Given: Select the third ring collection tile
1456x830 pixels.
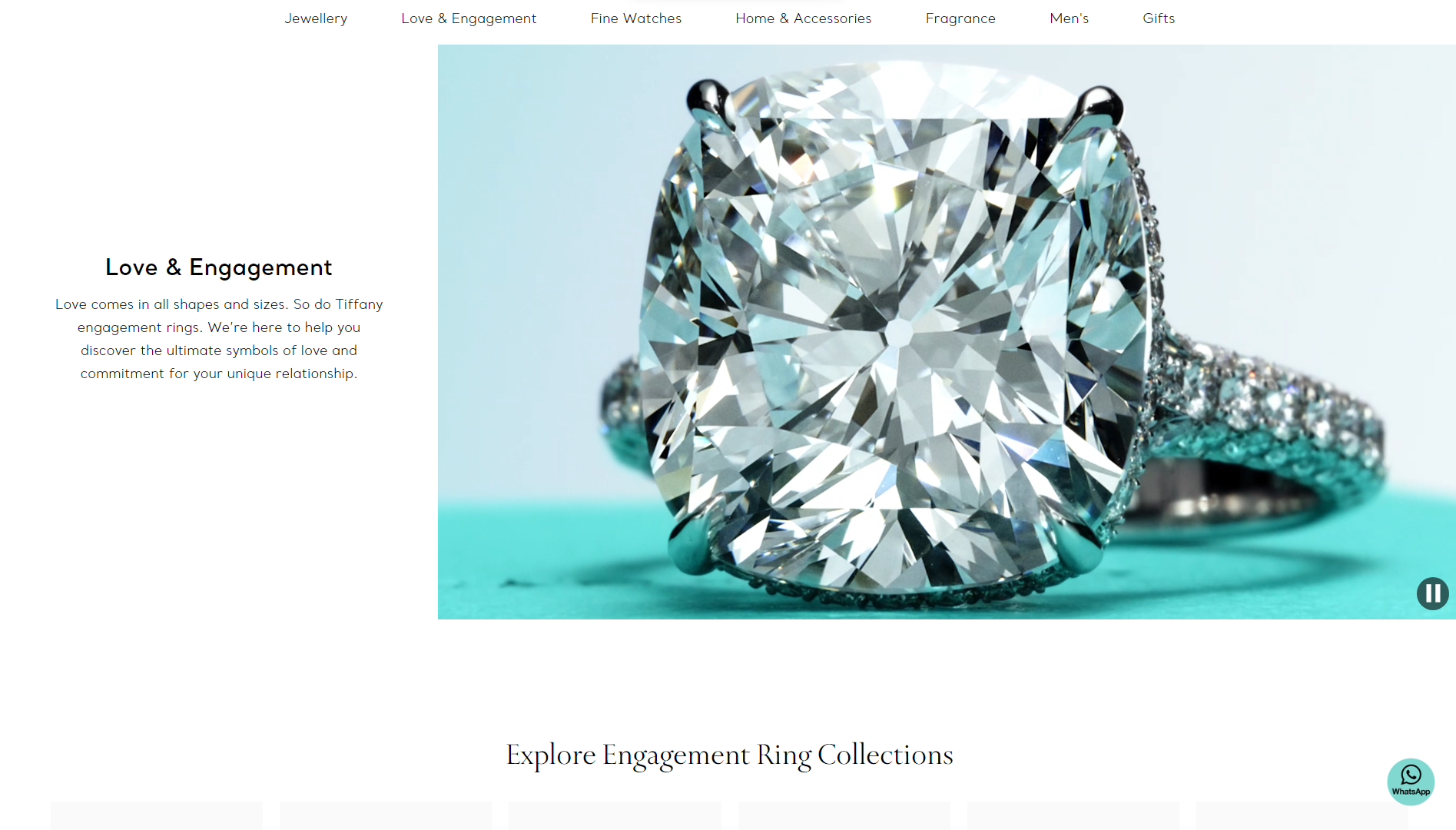Looking at the screenshot, I should 615,815.
